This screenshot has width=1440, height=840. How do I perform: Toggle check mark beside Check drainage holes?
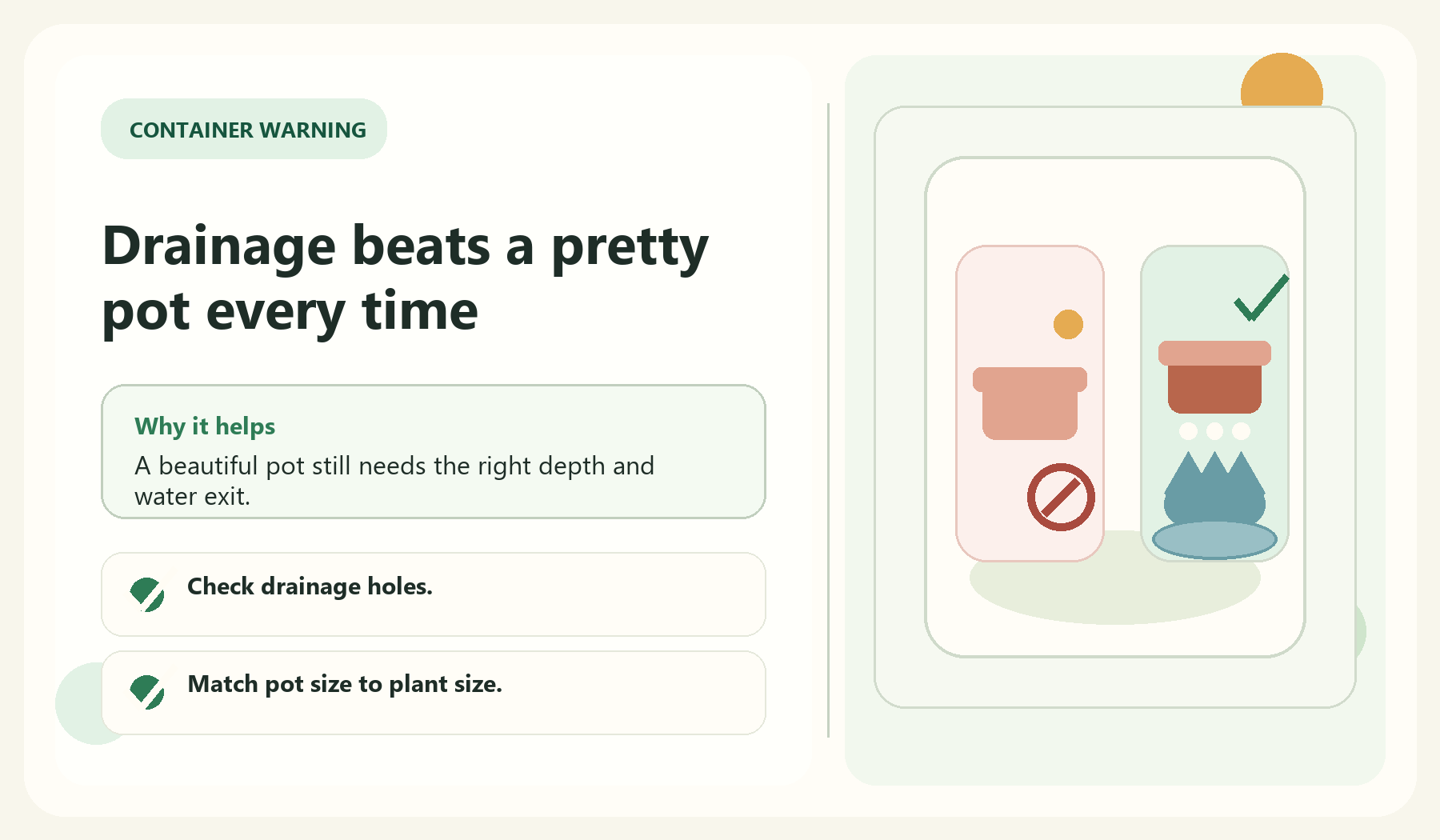tap(147, 594)
